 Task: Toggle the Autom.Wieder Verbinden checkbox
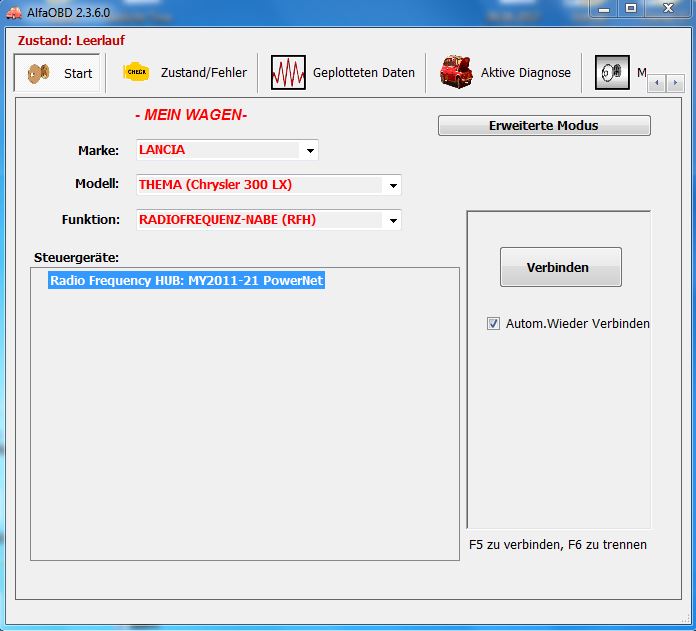click(x=493, y=324)
